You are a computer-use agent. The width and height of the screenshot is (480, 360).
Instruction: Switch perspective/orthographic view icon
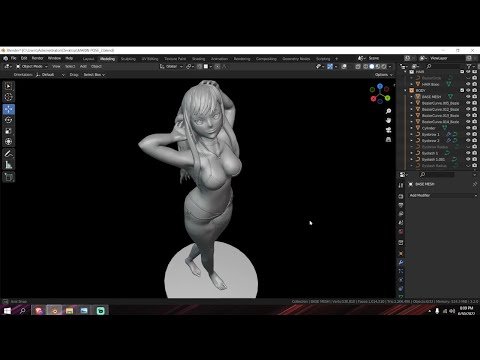coord(388,140)
